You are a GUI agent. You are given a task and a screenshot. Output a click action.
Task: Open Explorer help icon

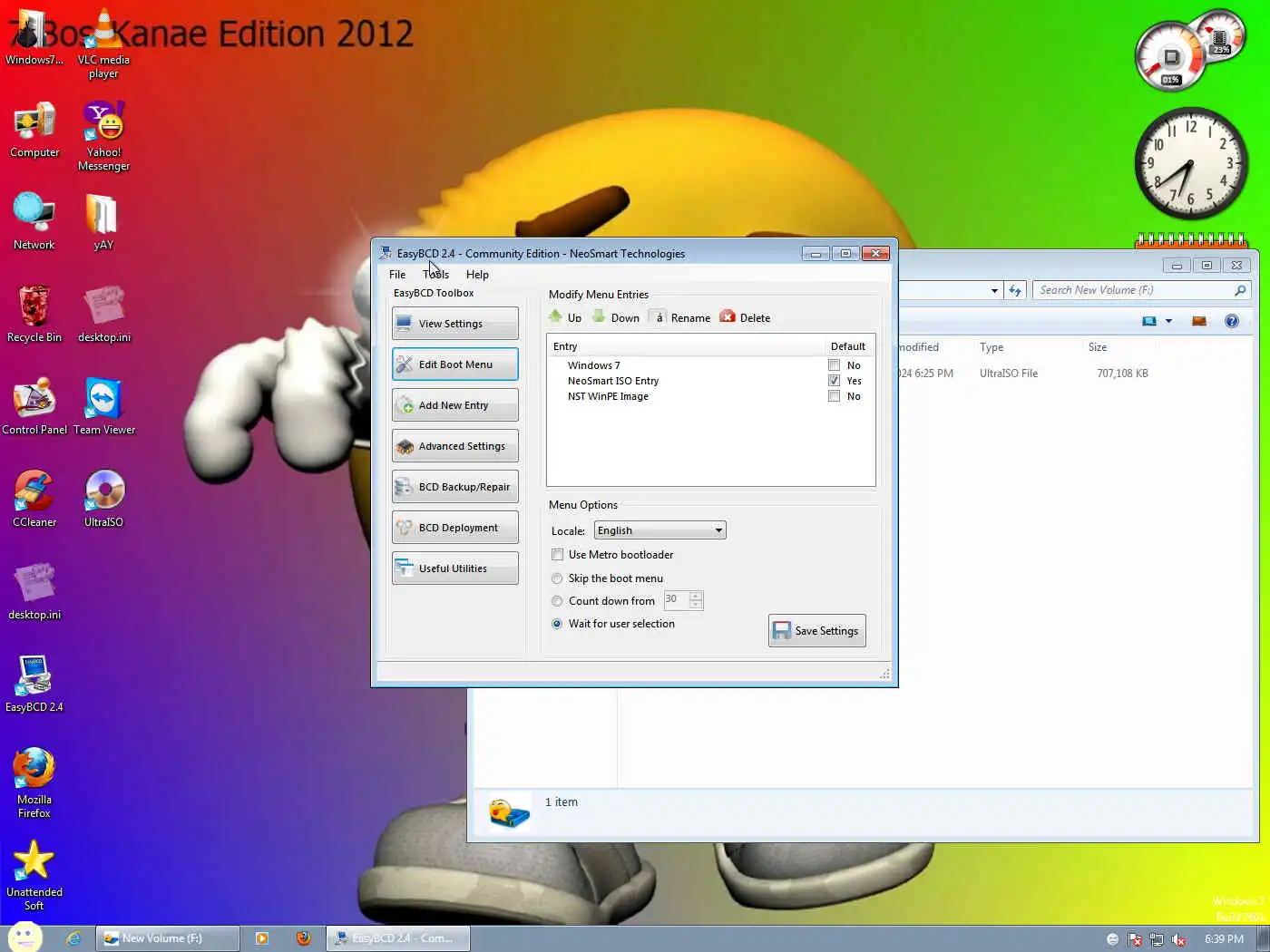pyautogui.click(x=1231, y=321)
